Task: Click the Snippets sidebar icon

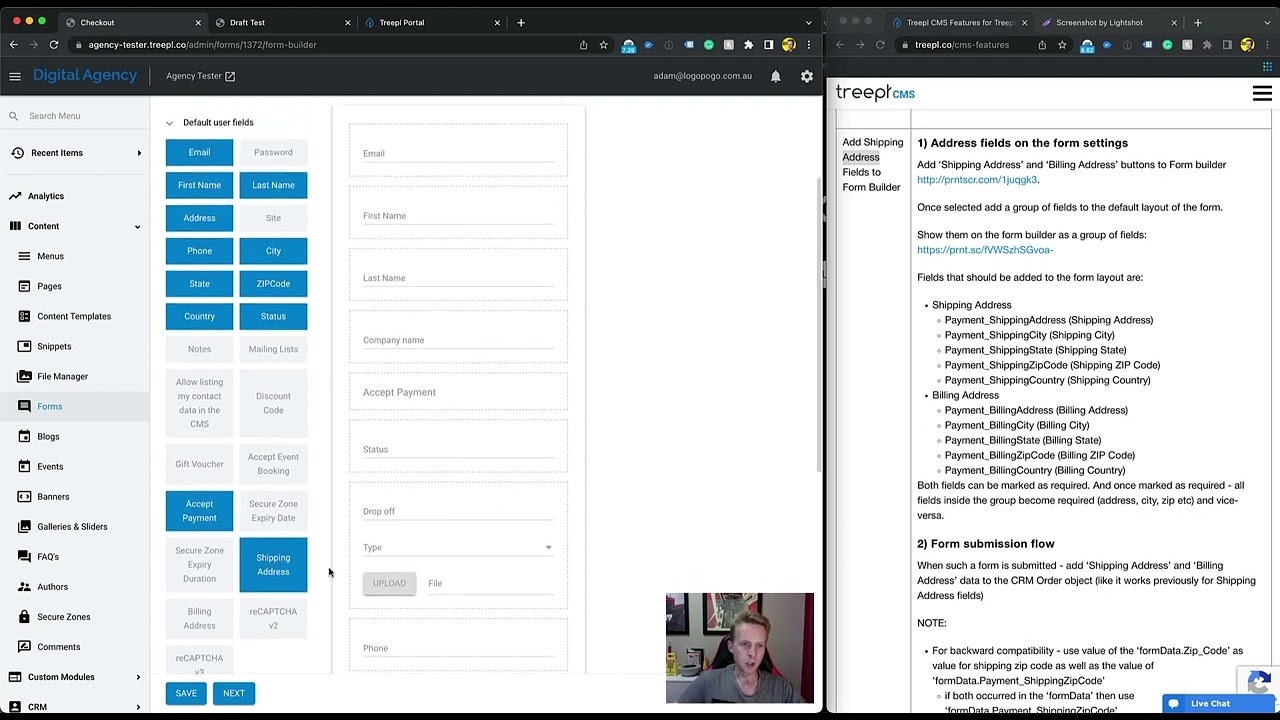Action: point(24,346)
